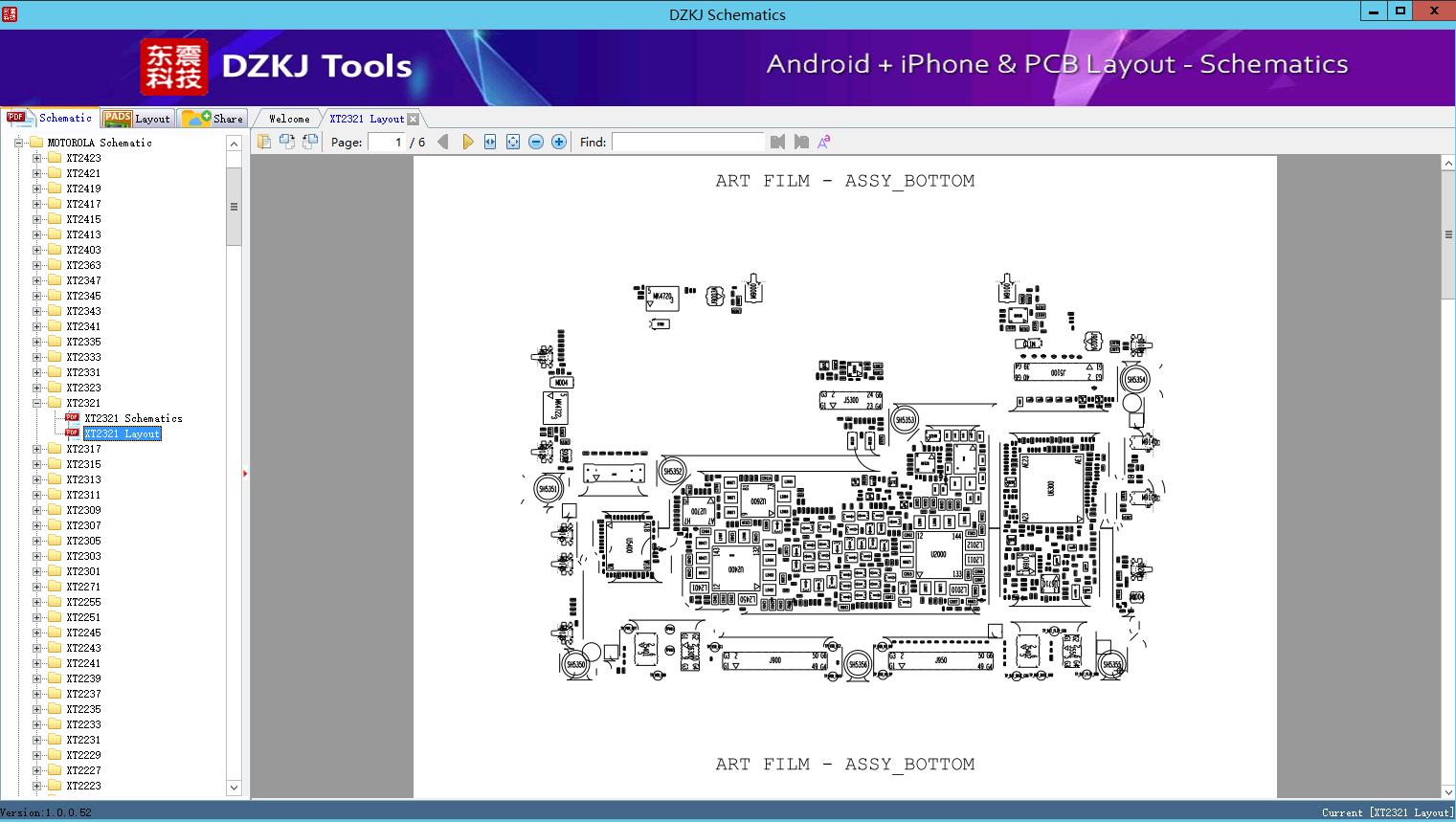
Task: Click the folder icon beside XT2423
Action: coord(55,158)
